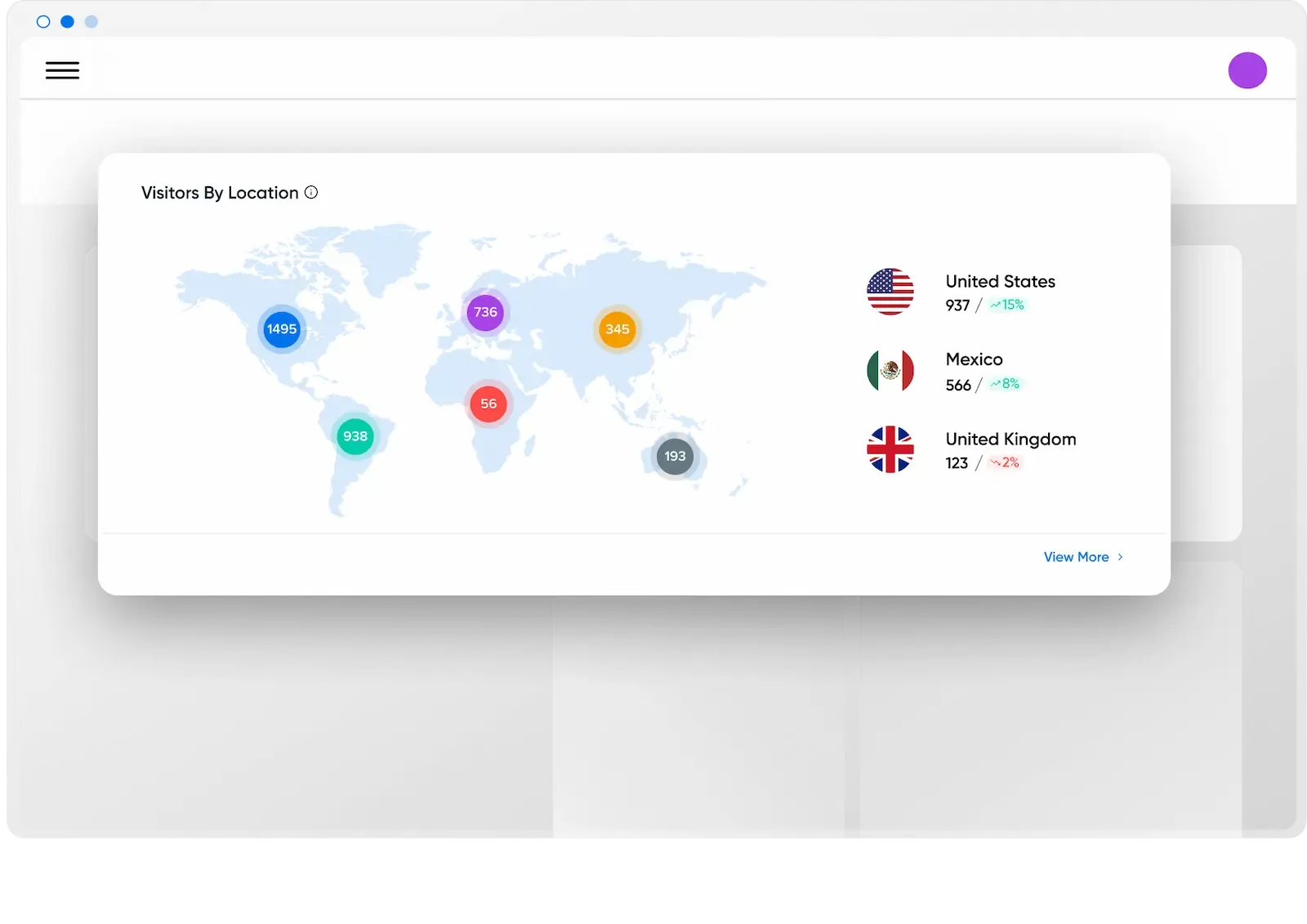Click the Mexico country name
Viewport: 1307px width, 924px height.
tap(974, 359)
